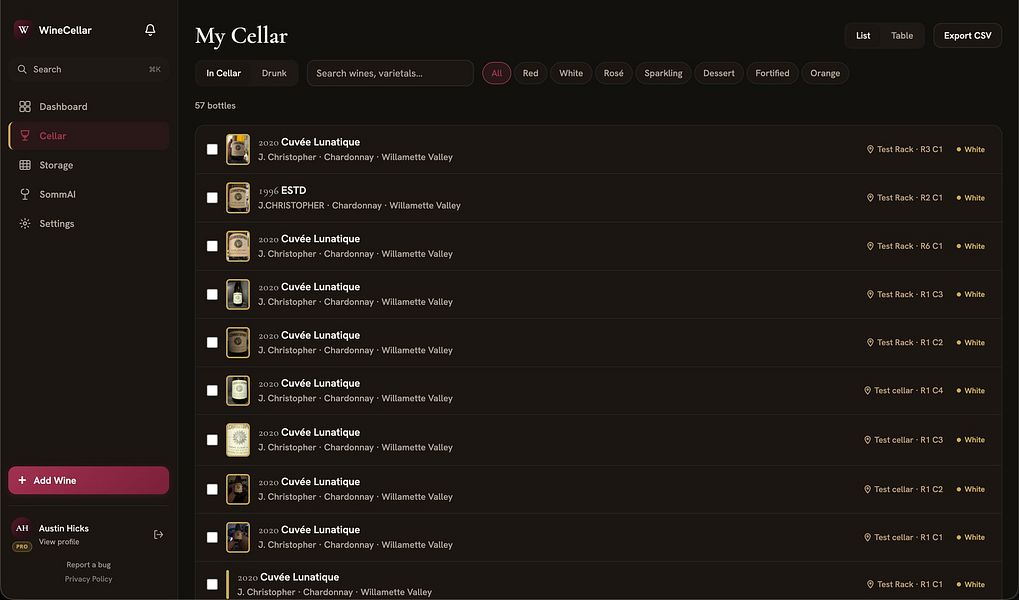Check the Test Rack R1 C3 bottle checkbox
The image size is (1019, 600).
212,294
